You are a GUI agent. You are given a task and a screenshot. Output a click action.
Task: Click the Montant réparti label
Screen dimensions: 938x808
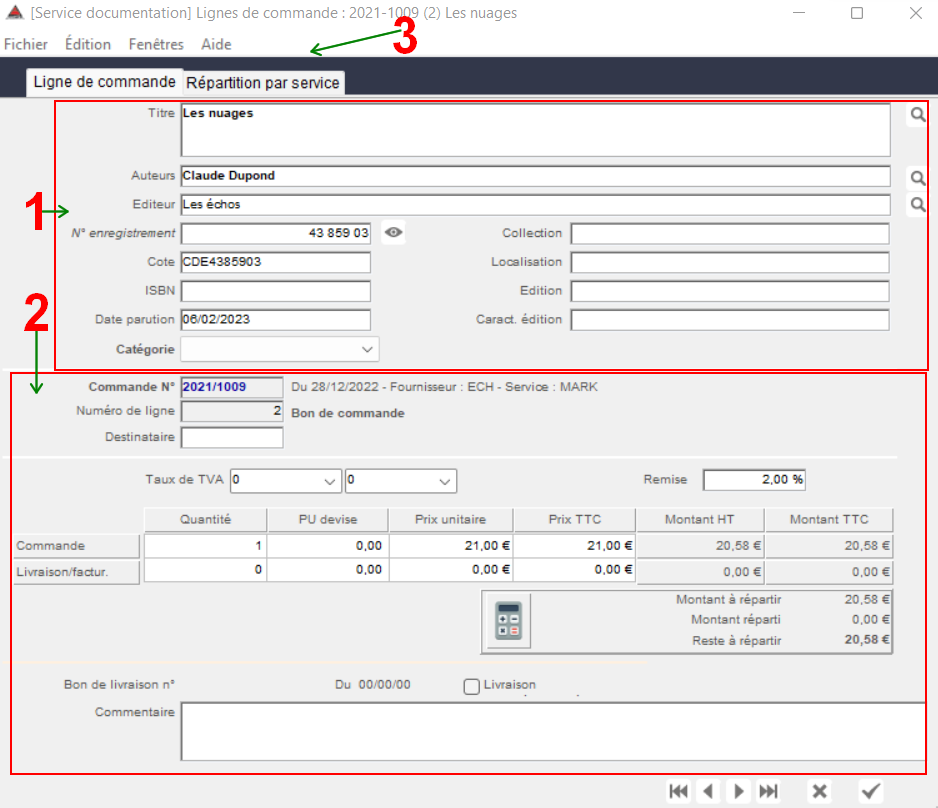click(x=736, y=620)
